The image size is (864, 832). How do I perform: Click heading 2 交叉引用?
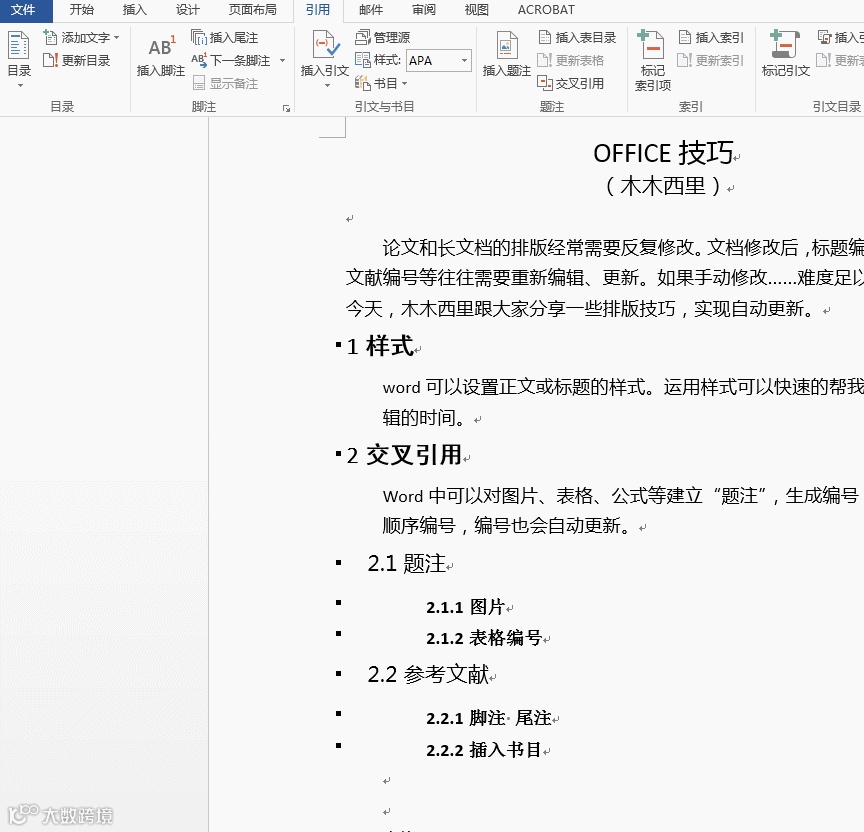point(404,455)
